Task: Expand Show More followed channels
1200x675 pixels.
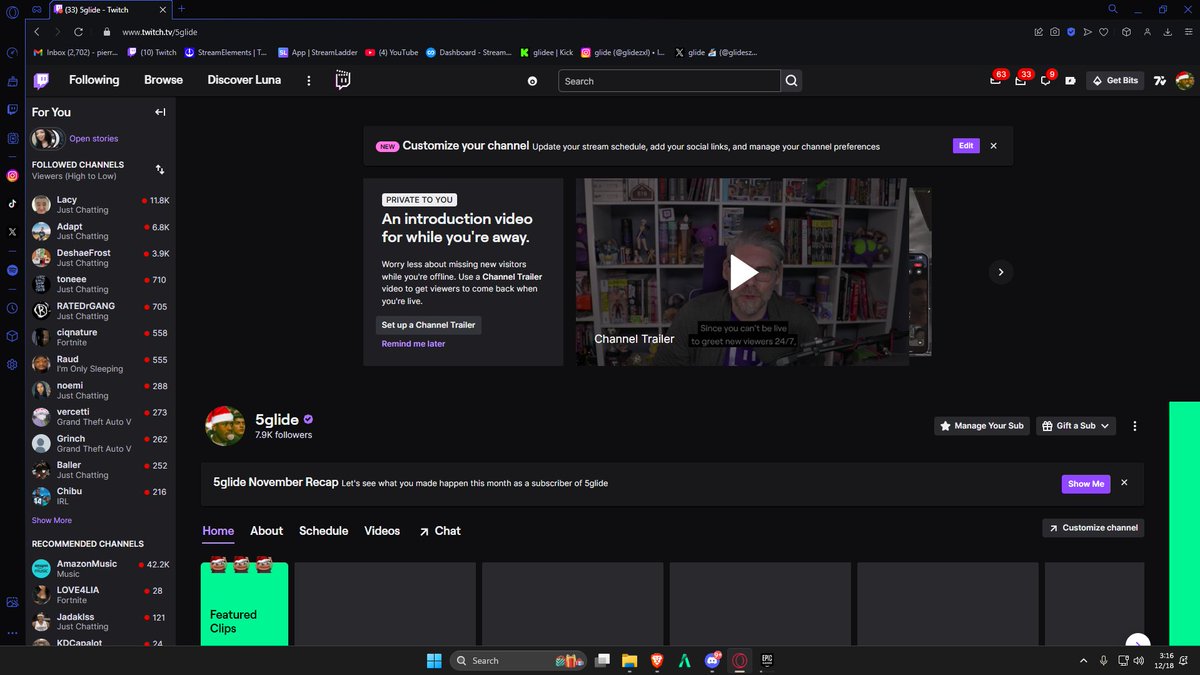Action: pyautogui.click(x=52, y=520)
